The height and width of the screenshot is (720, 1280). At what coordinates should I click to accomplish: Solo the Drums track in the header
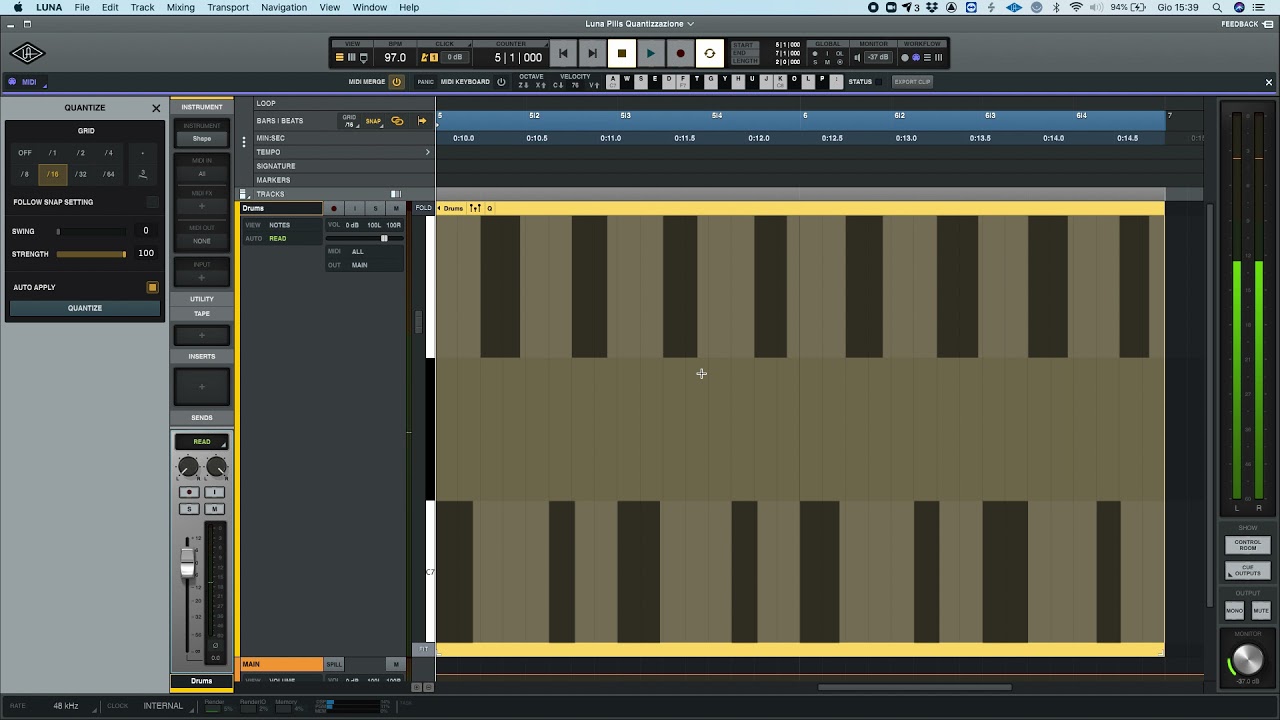click(375, 208)
